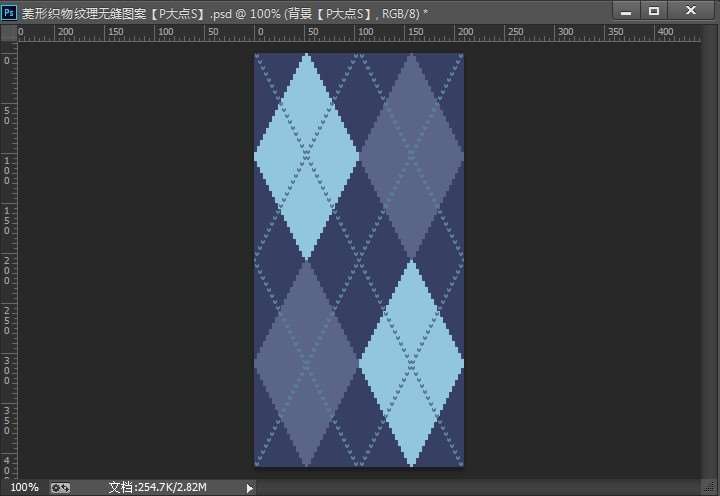The width and height of the screenshot is (720, 496).
Task: Maximize the document window
Action: (654, 11)
